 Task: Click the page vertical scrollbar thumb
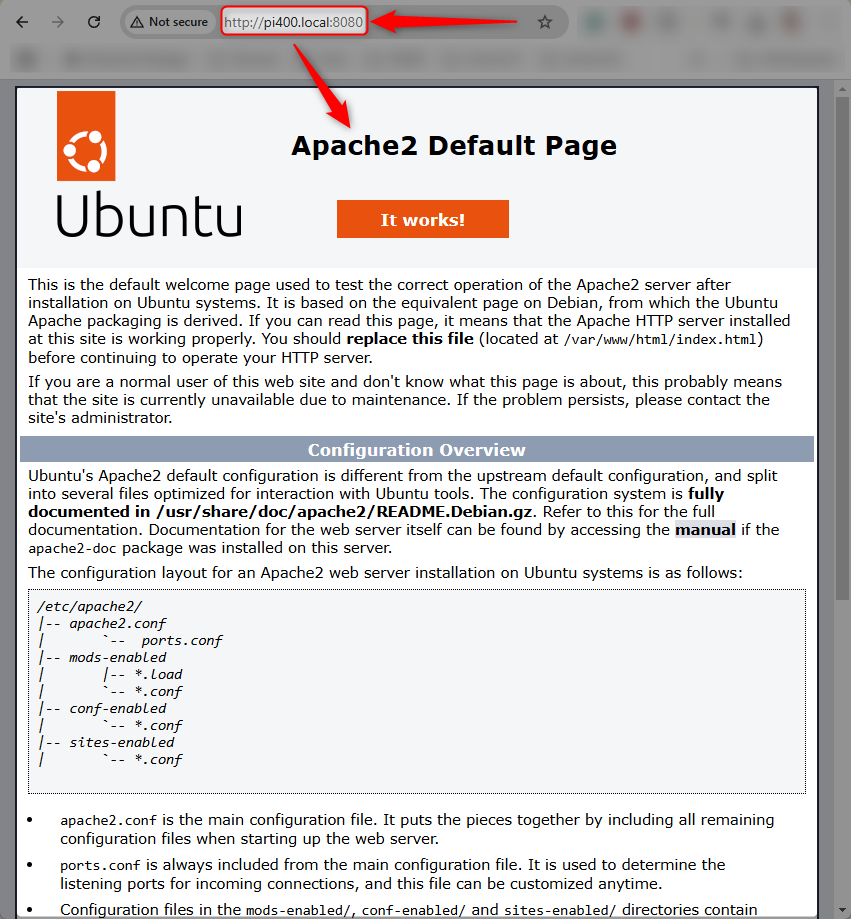[x=843, y=348]
